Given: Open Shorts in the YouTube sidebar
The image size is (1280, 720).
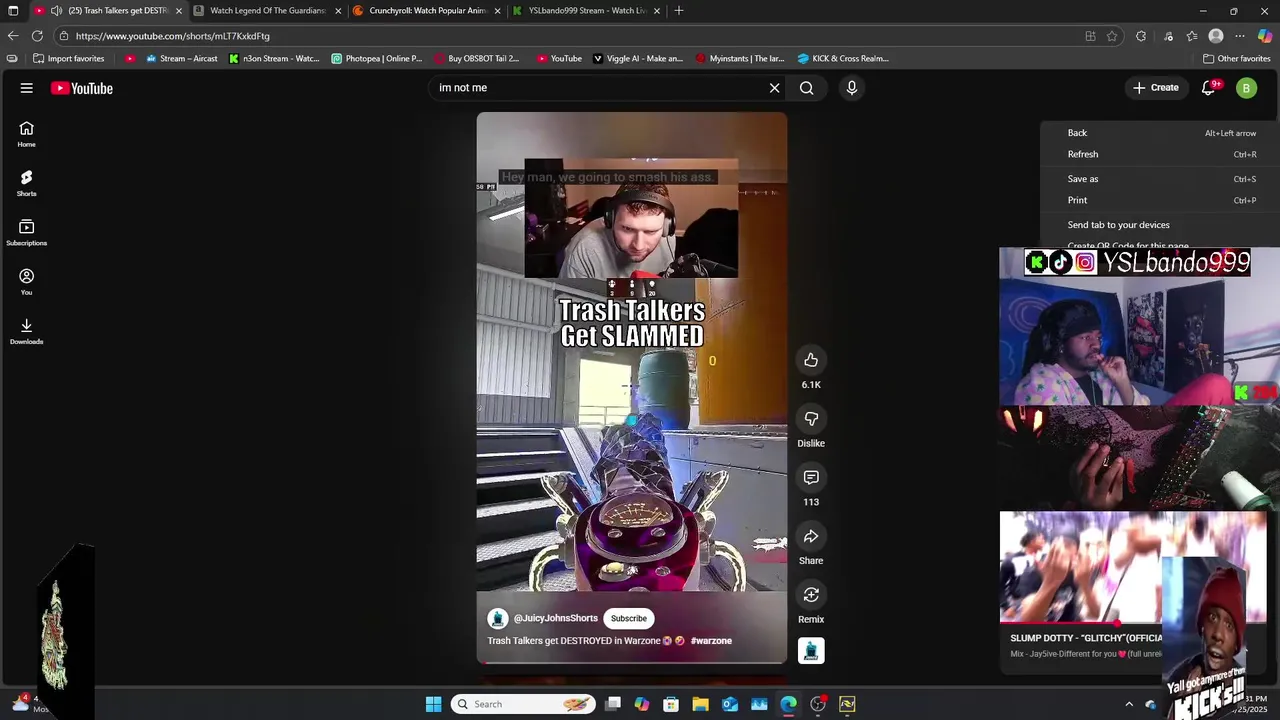Looking at the screenshot, I should point(27,183).
